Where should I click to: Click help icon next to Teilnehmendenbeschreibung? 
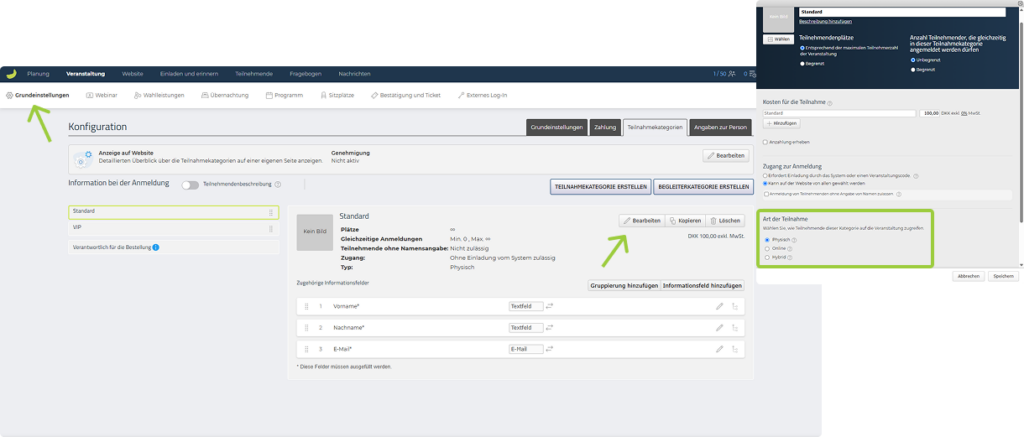point(278,185)
